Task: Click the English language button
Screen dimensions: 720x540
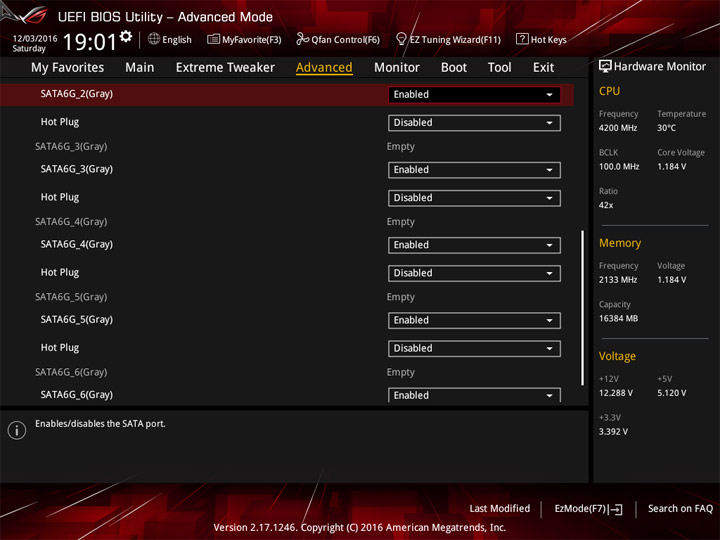Action: (x=169, y=39)
